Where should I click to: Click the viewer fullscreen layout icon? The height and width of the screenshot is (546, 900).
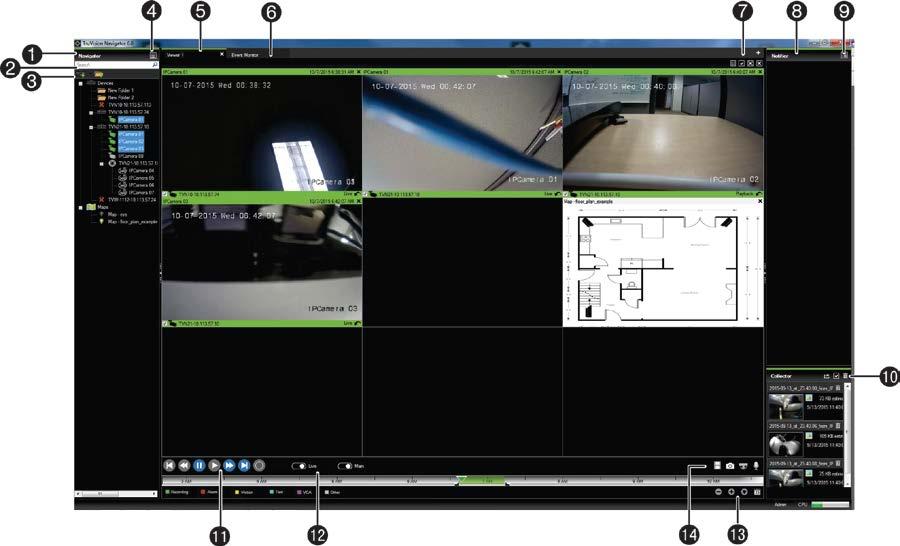coord(750,63)
